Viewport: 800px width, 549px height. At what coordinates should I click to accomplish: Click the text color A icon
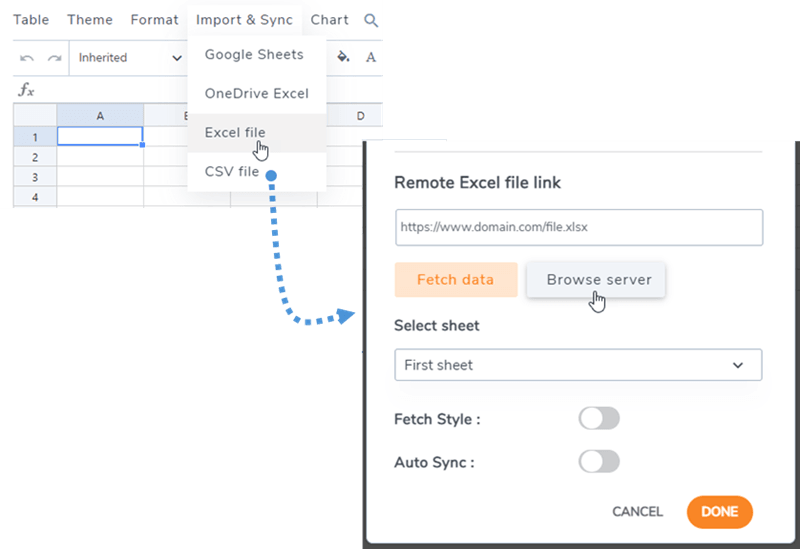click(x=371, y=57)
